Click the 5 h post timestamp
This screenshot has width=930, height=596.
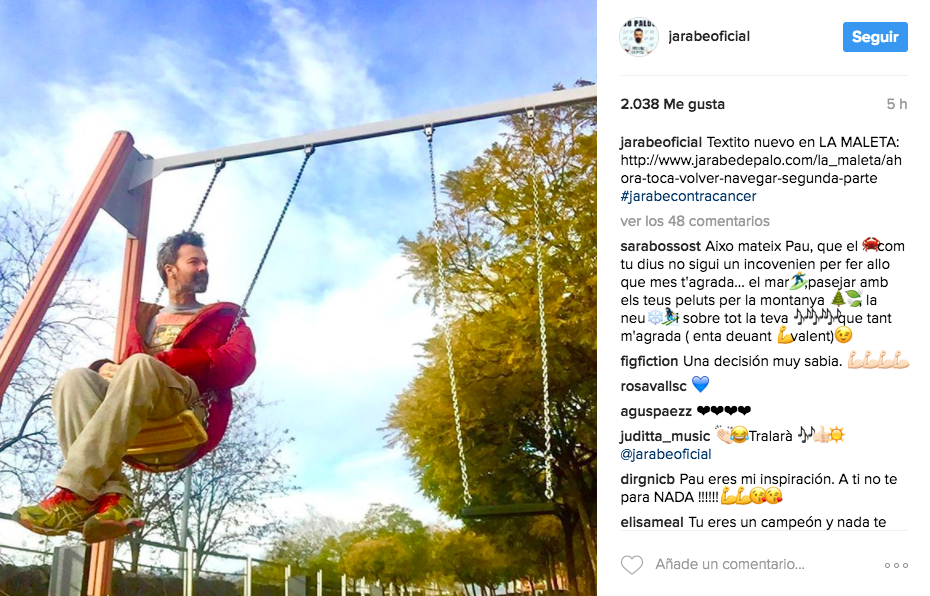(x=897, y=104)
